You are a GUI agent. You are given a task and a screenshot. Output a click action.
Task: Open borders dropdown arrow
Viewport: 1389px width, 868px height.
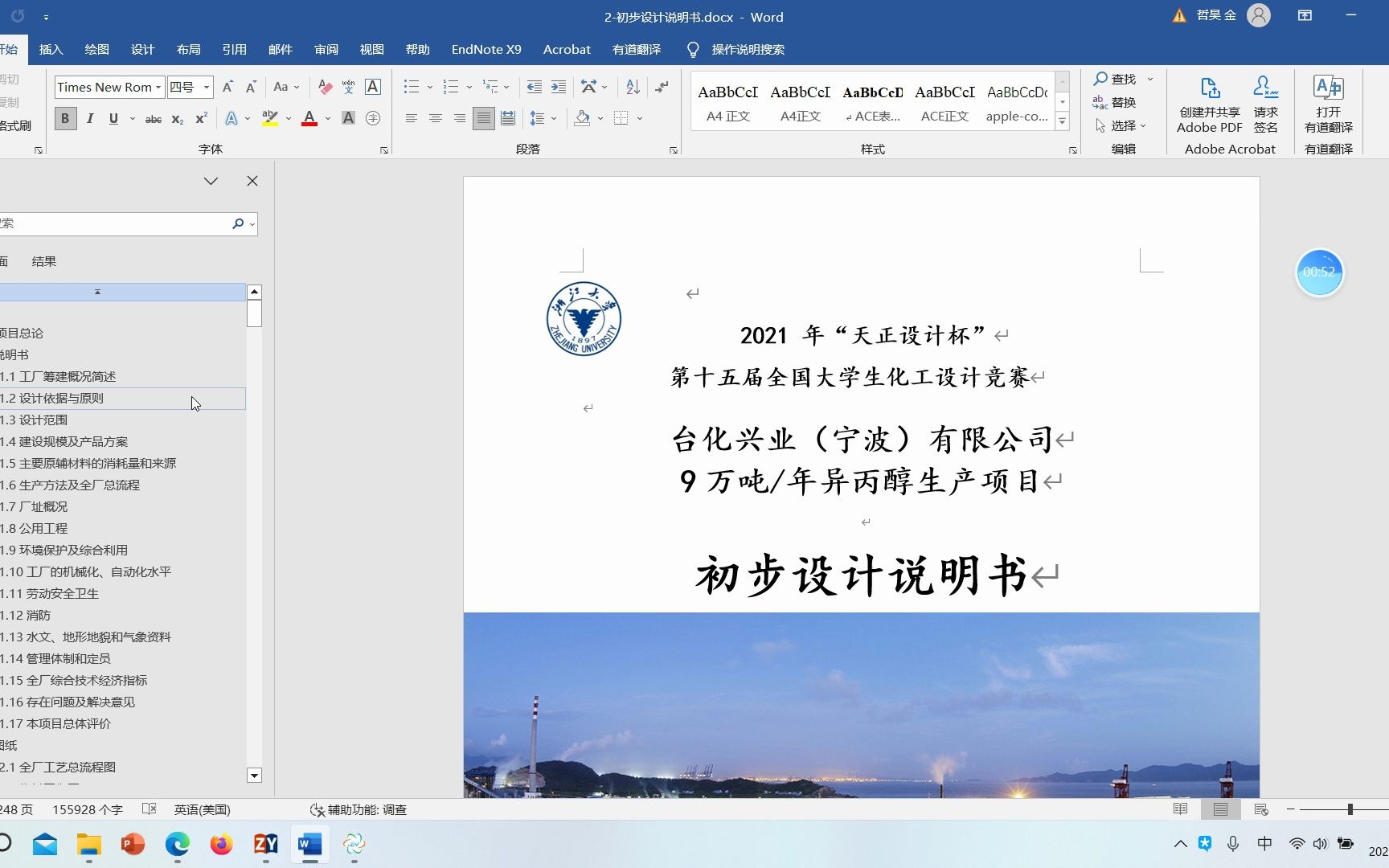(x=640, y=118)
